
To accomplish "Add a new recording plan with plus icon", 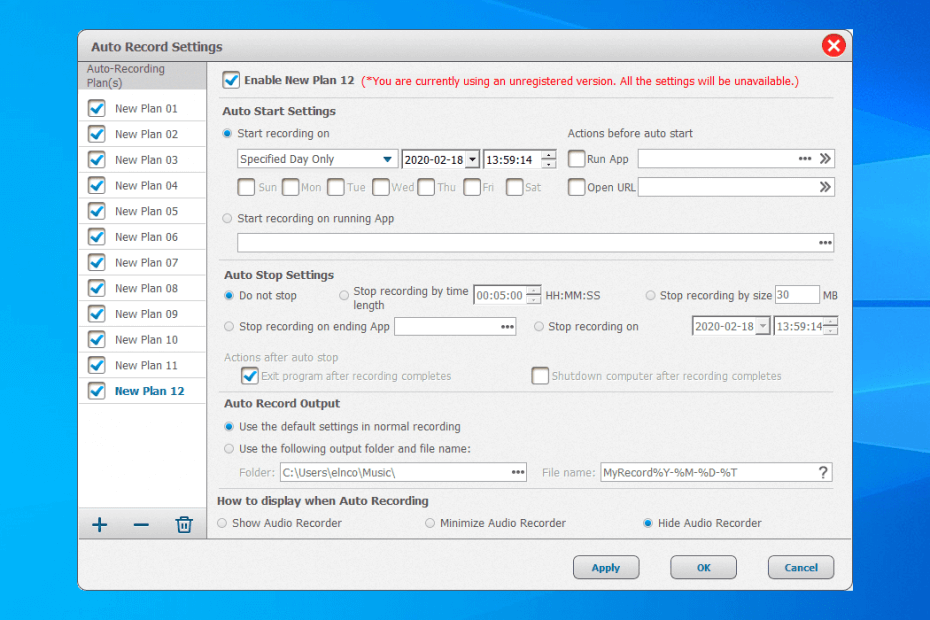I will (x=100, y=524).
